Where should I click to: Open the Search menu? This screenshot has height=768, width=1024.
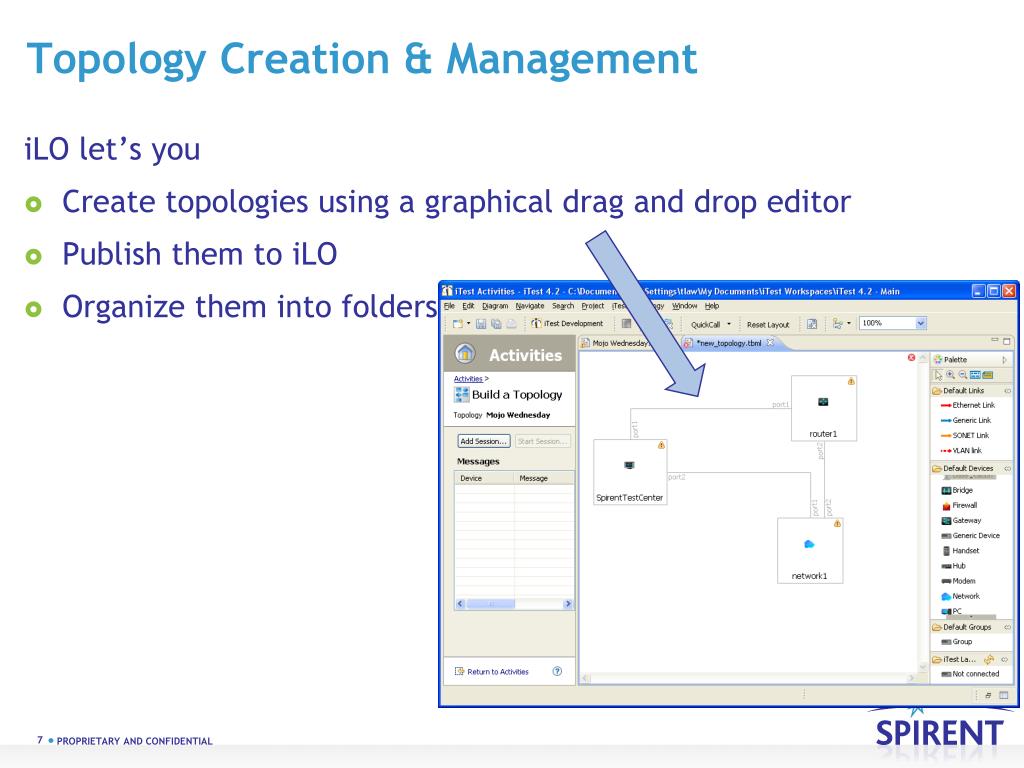coord(563,306)
